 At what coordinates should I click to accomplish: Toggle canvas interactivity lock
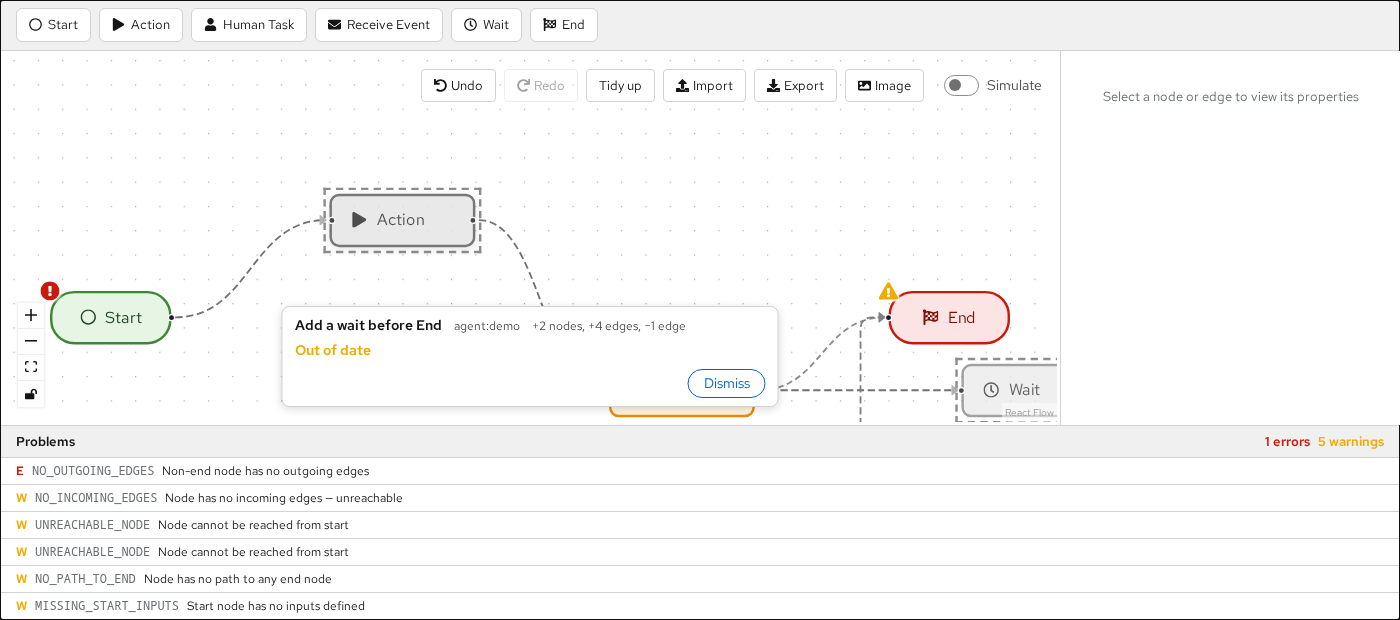coord(31,393)
